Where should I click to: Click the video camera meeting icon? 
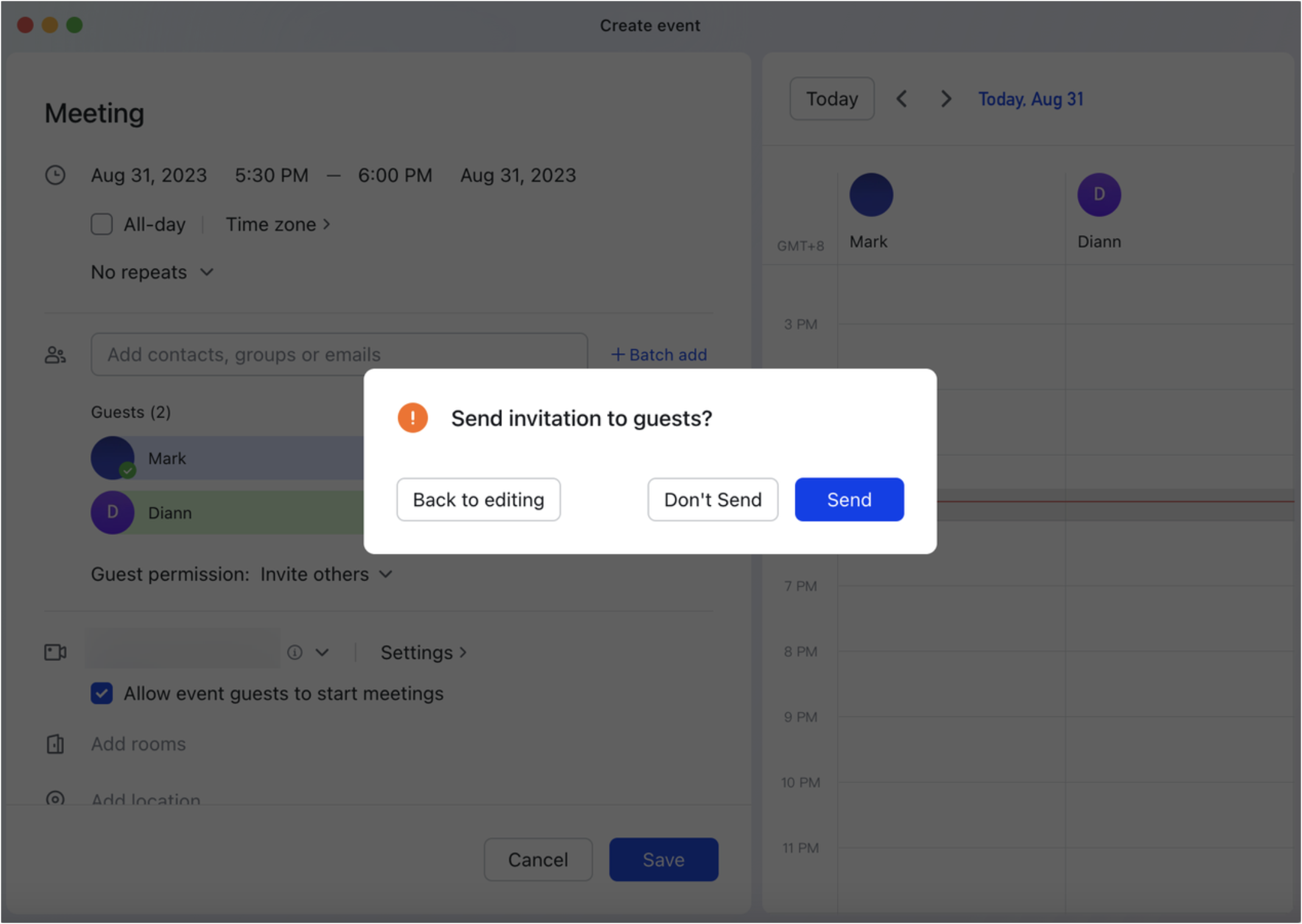click(x=55, y=652)
